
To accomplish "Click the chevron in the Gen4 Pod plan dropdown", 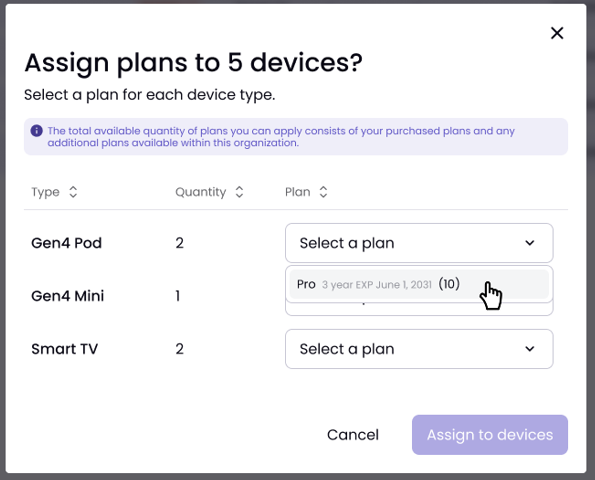I will pyautogui.click(x=530, y=243).
